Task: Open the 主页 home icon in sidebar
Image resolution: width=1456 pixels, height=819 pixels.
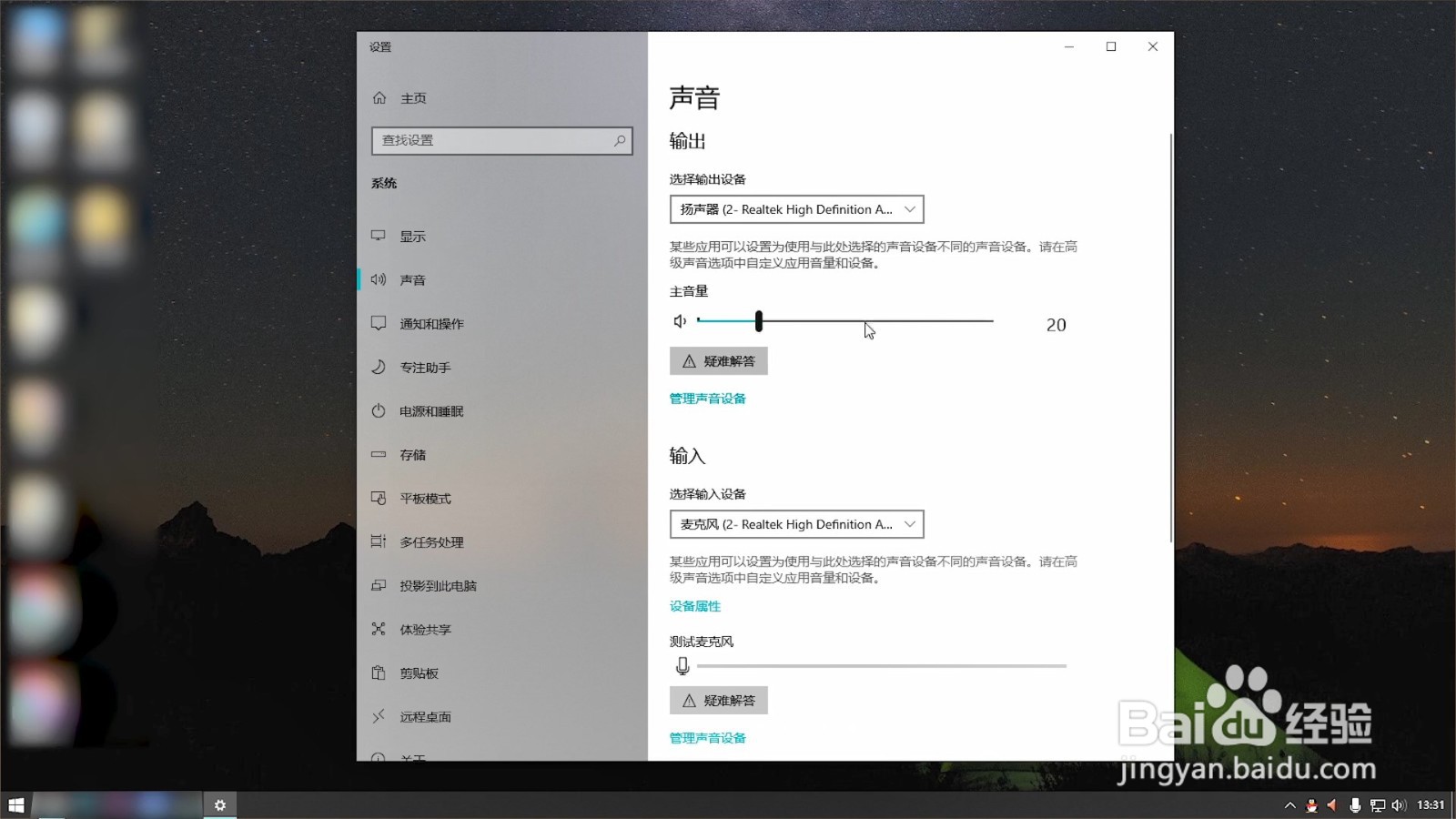Action: coord(379,97)
